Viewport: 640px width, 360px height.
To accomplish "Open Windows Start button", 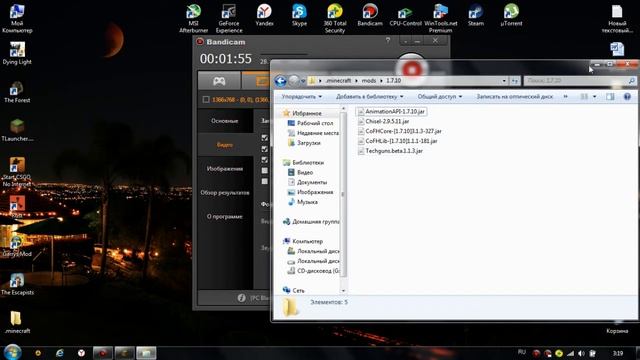I will pos(13,352).
